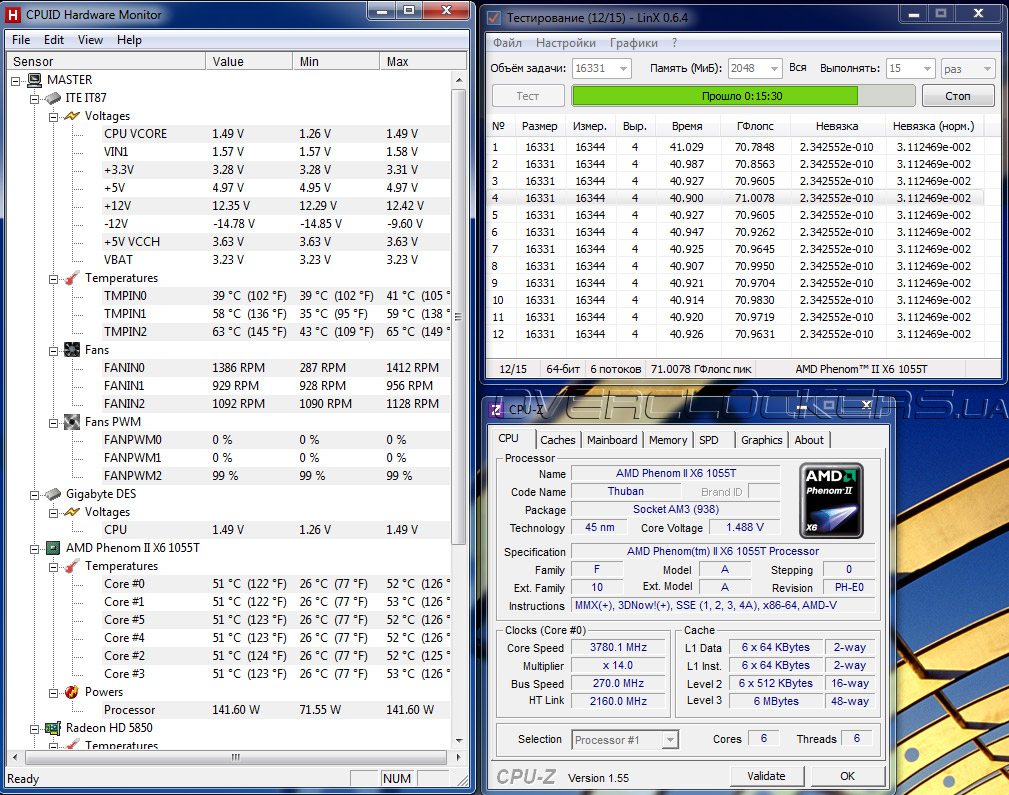1009x795 pixels.
Task: Click the green LinX test progress bar
Action: [x=714, y=96]
